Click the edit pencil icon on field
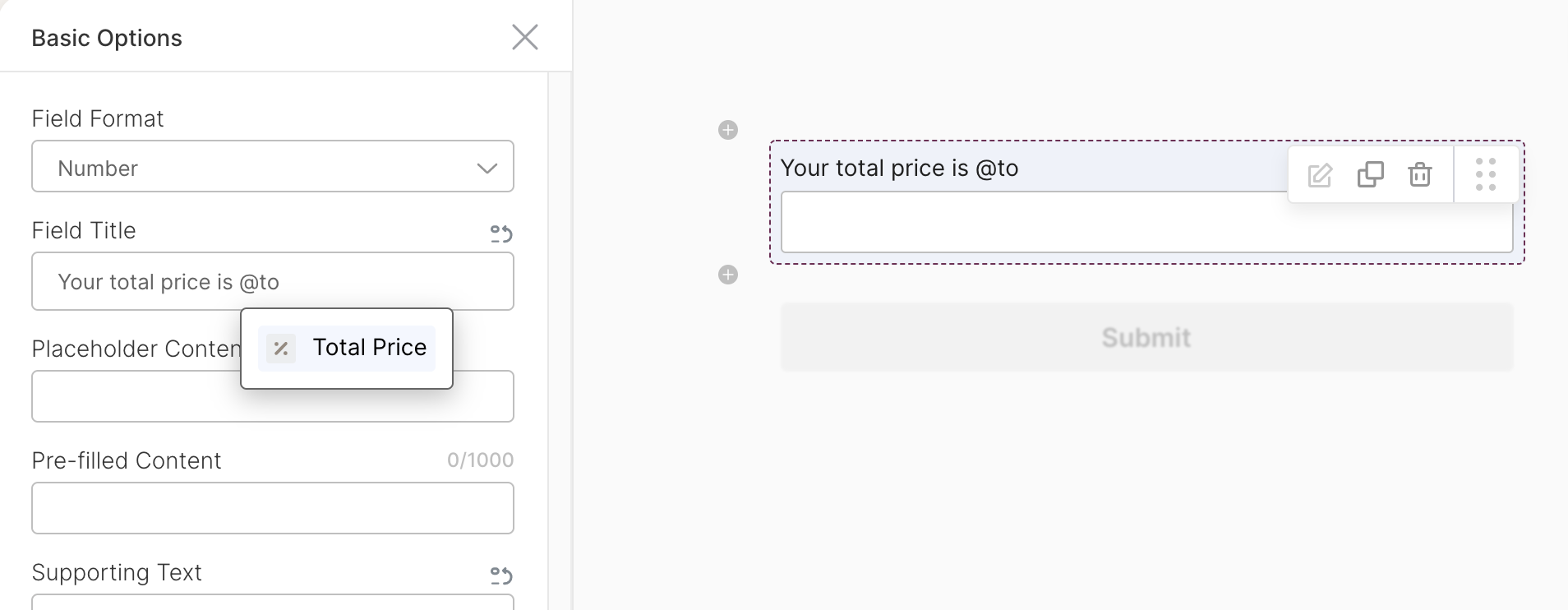 coord(1320,175)
